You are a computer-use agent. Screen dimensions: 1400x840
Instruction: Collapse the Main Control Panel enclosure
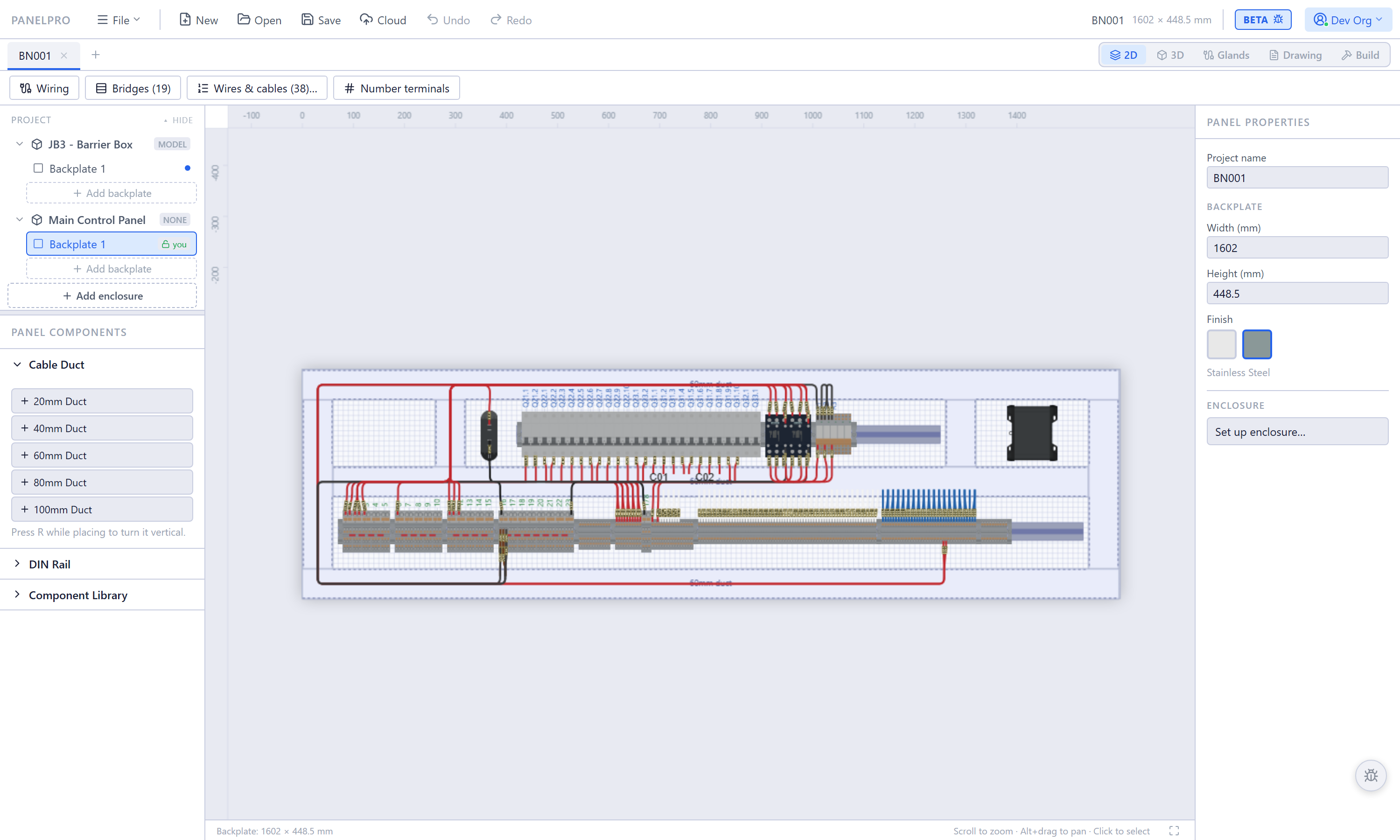[19, 220]
